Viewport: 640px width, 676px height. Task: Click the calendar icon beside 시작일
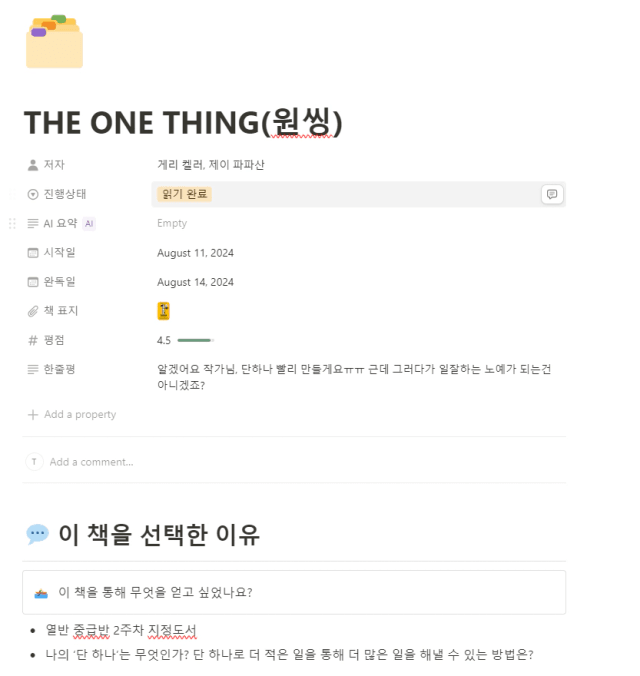point(33,253)
